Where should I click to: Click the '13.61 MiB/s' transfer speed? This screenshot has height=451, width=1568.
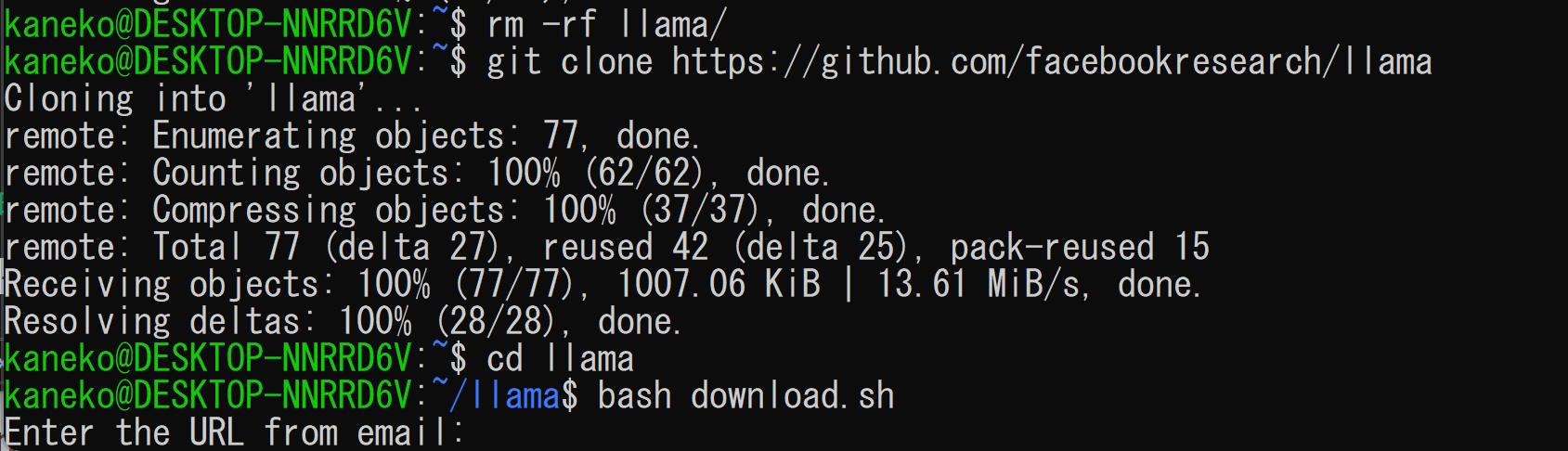pos(979,285)
